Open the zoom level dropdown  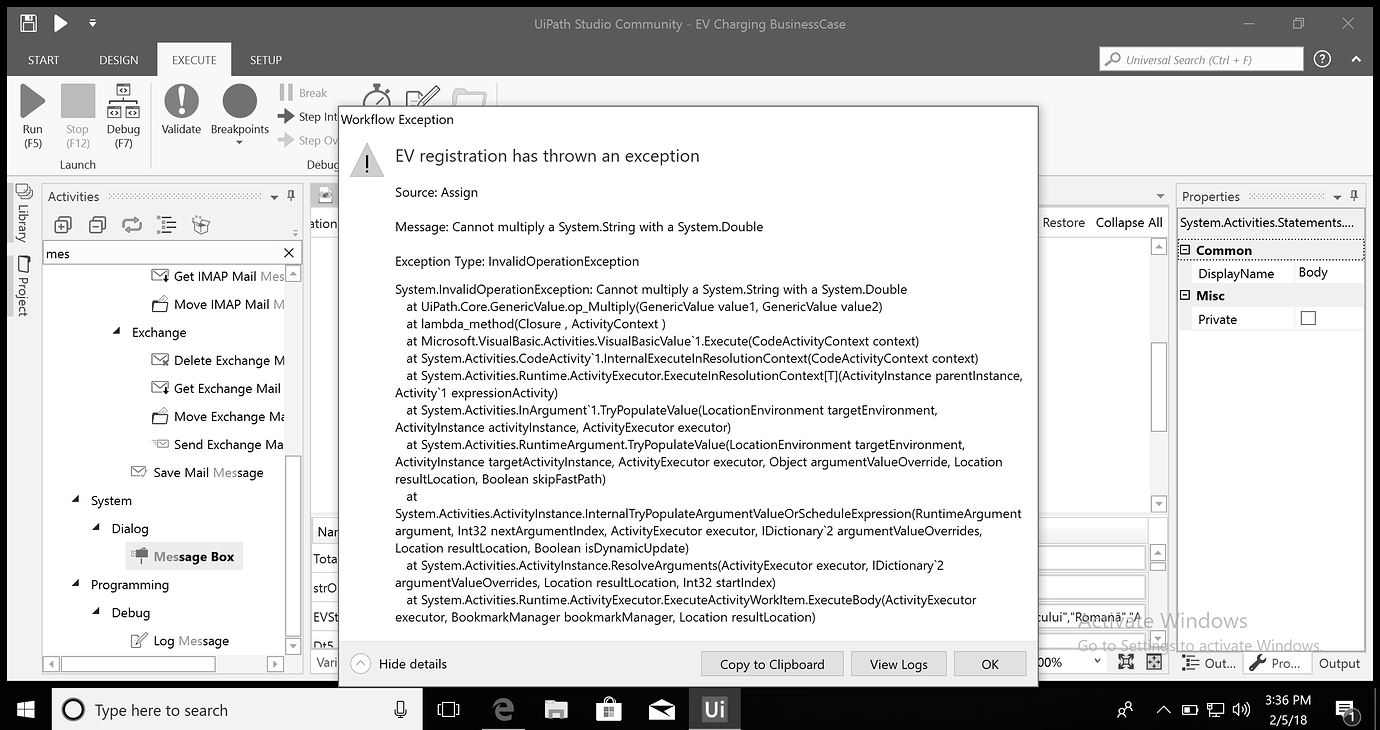pos(1097,662)
